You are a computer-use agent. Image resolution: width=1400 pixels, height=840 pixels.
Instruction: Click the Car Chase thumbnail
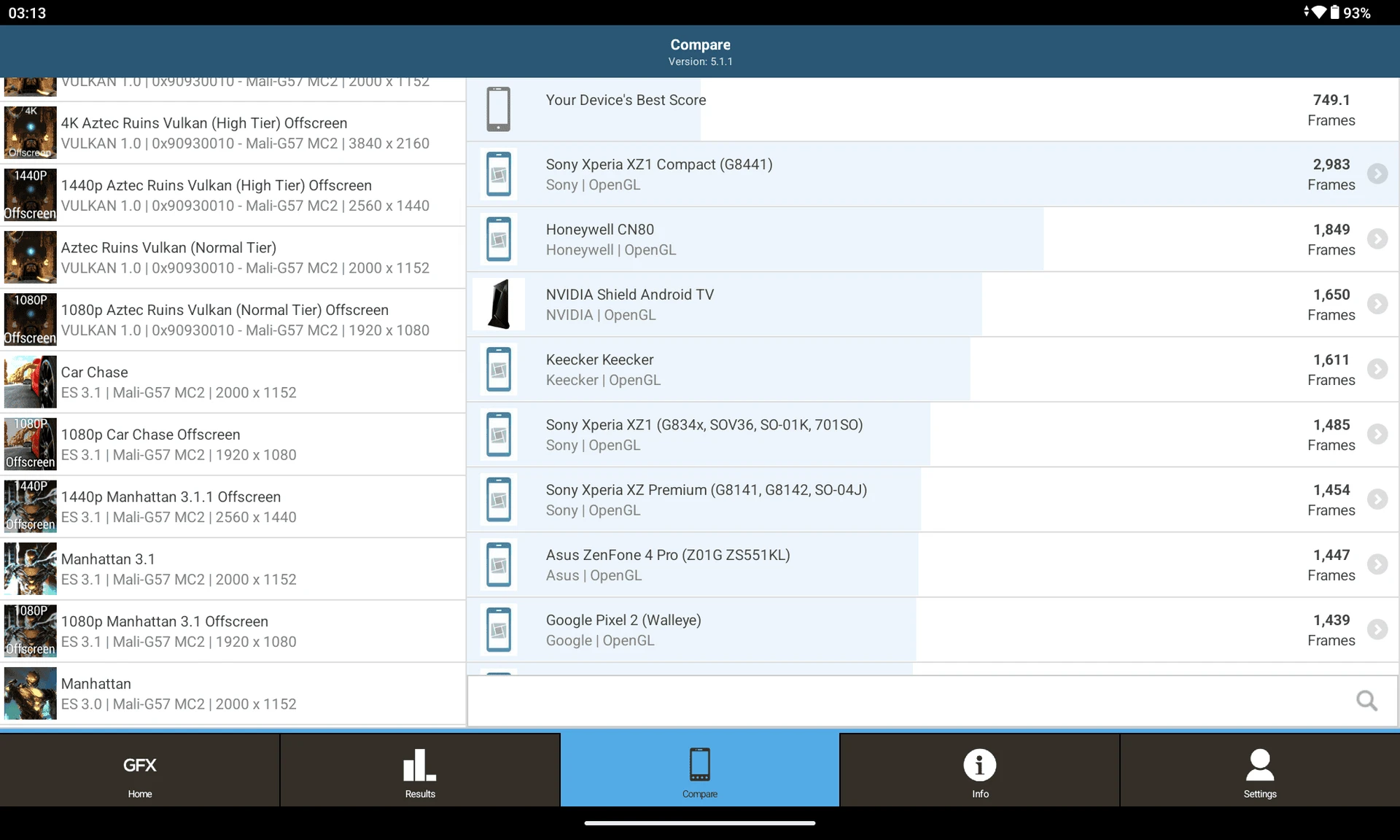click(x=30, y=382)
